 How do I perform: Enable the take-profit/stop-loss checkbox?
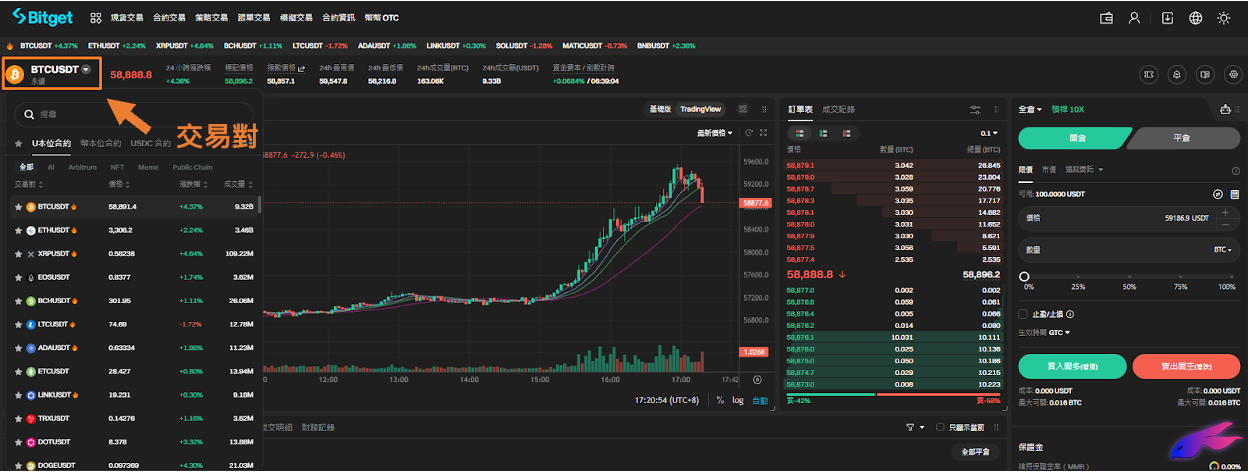tap(1023, 313)
